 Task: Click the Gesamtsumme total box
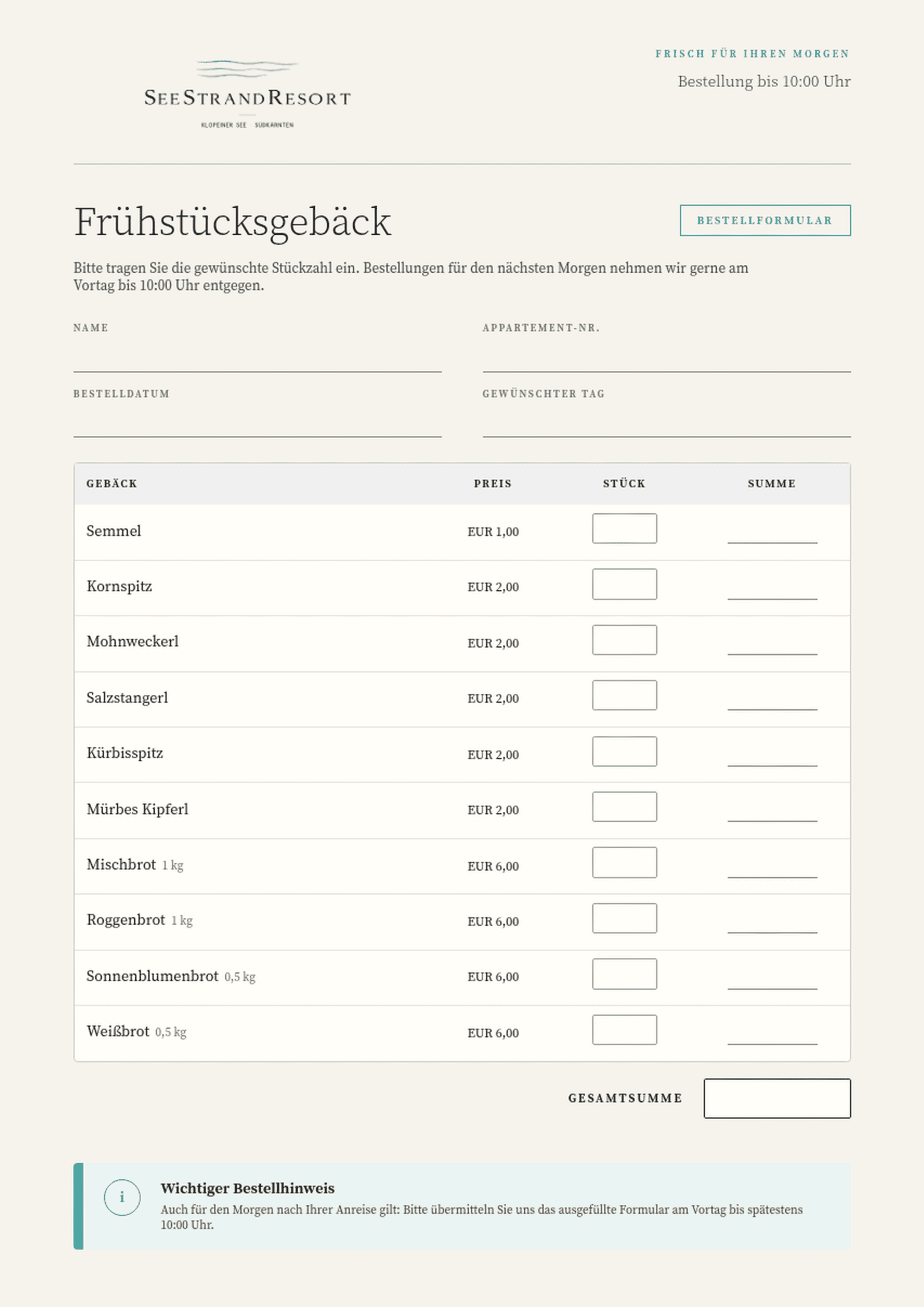coord(777,1098)
